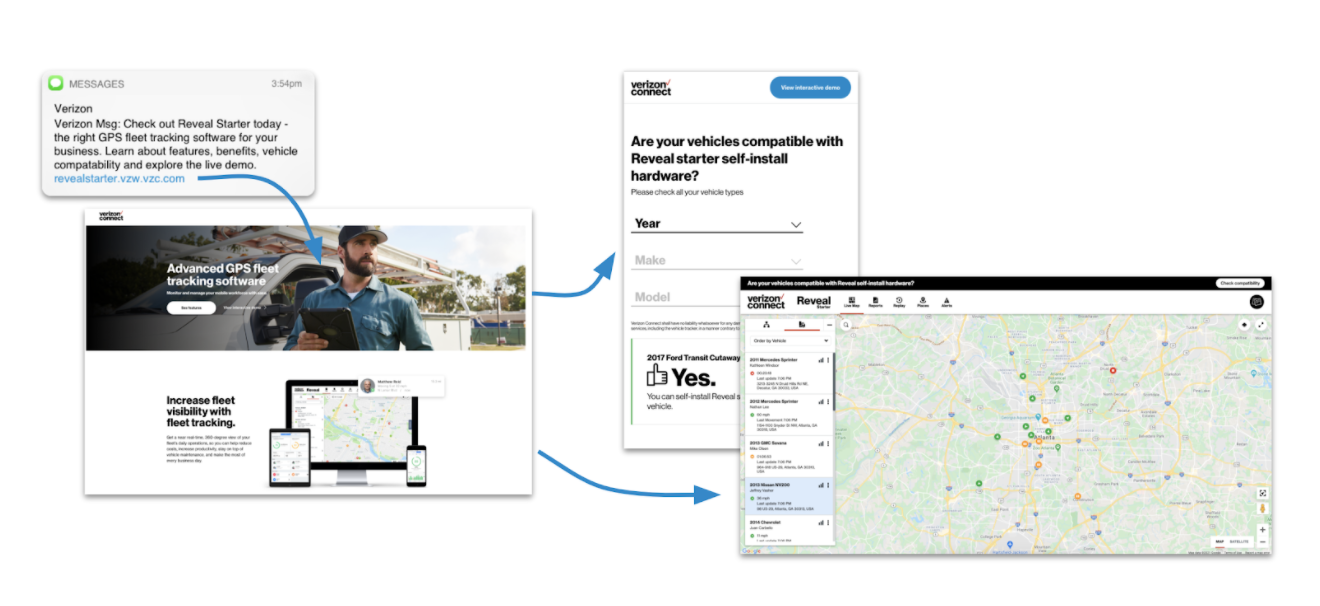
Task: Open the Reports tab in Reveal
Action: coord(875,301)
